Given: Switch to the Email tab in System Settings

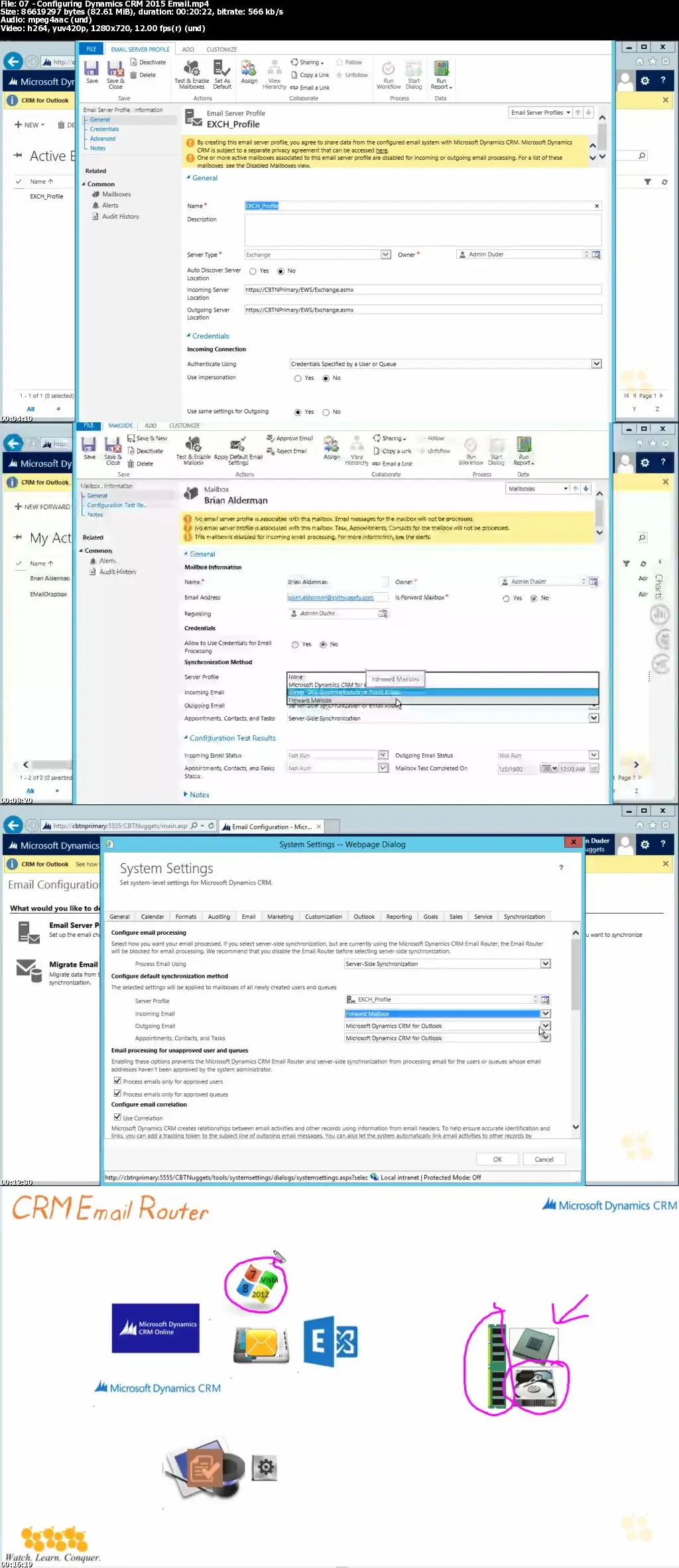Looking at the screenshot, I should tap(249, 917).
